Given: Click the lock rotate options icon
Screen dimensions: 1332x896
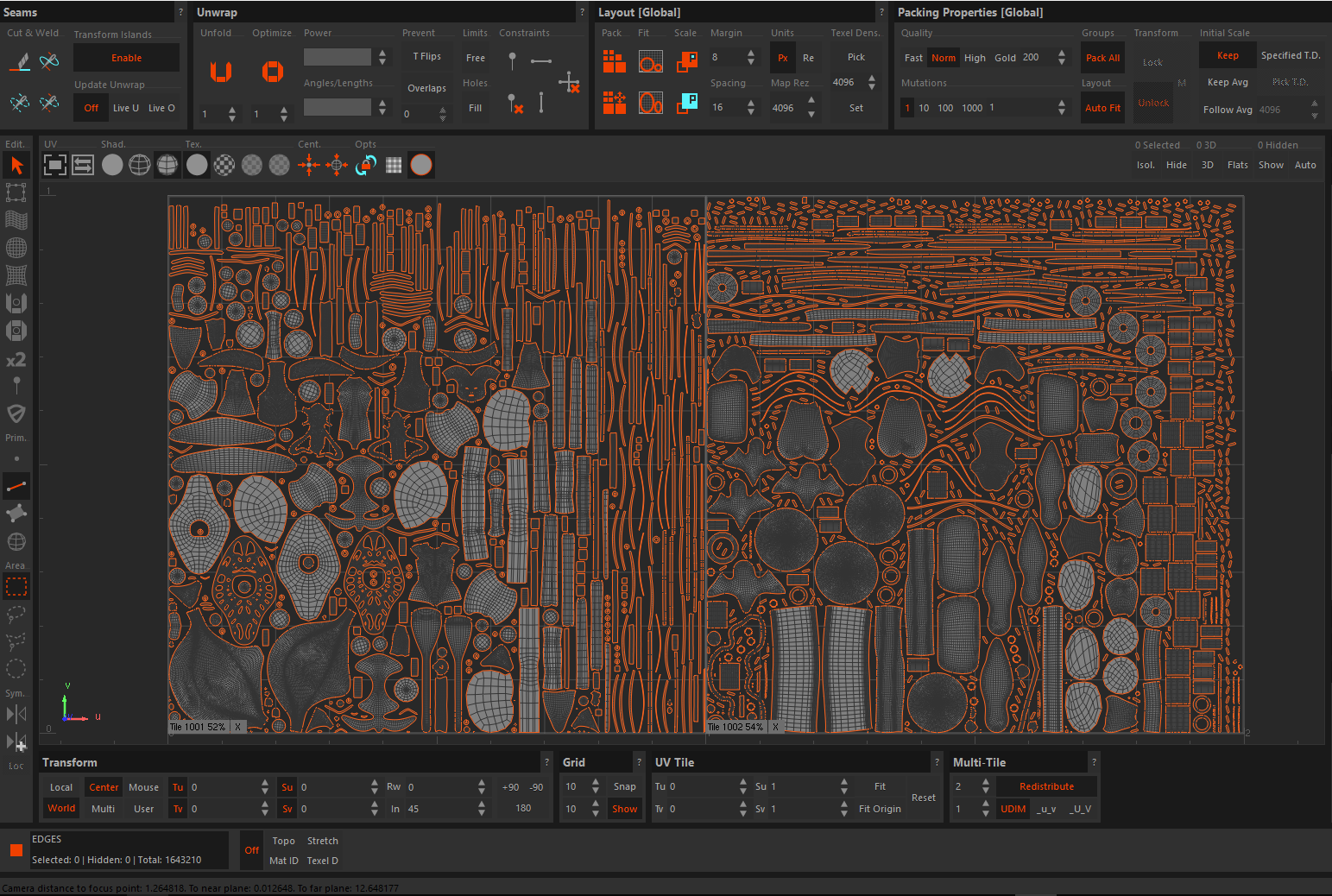Looking at the screenshot, I should click(366, 165).
